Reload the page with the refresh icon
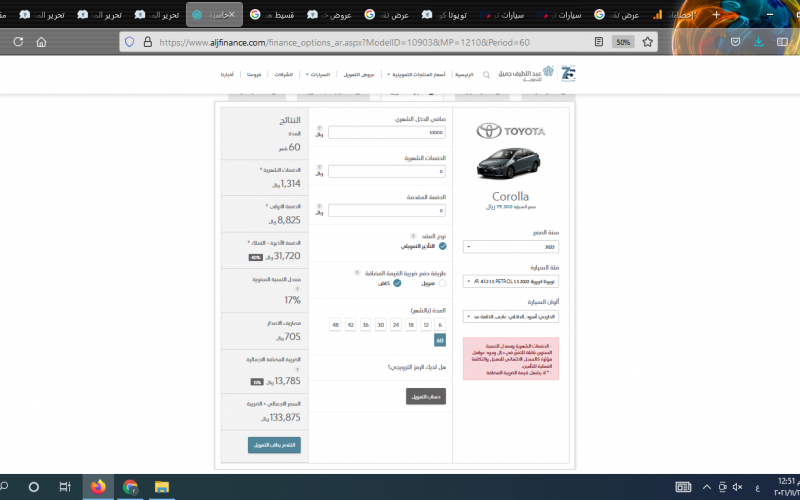This screenshot has width=800, height=500. 18,42
